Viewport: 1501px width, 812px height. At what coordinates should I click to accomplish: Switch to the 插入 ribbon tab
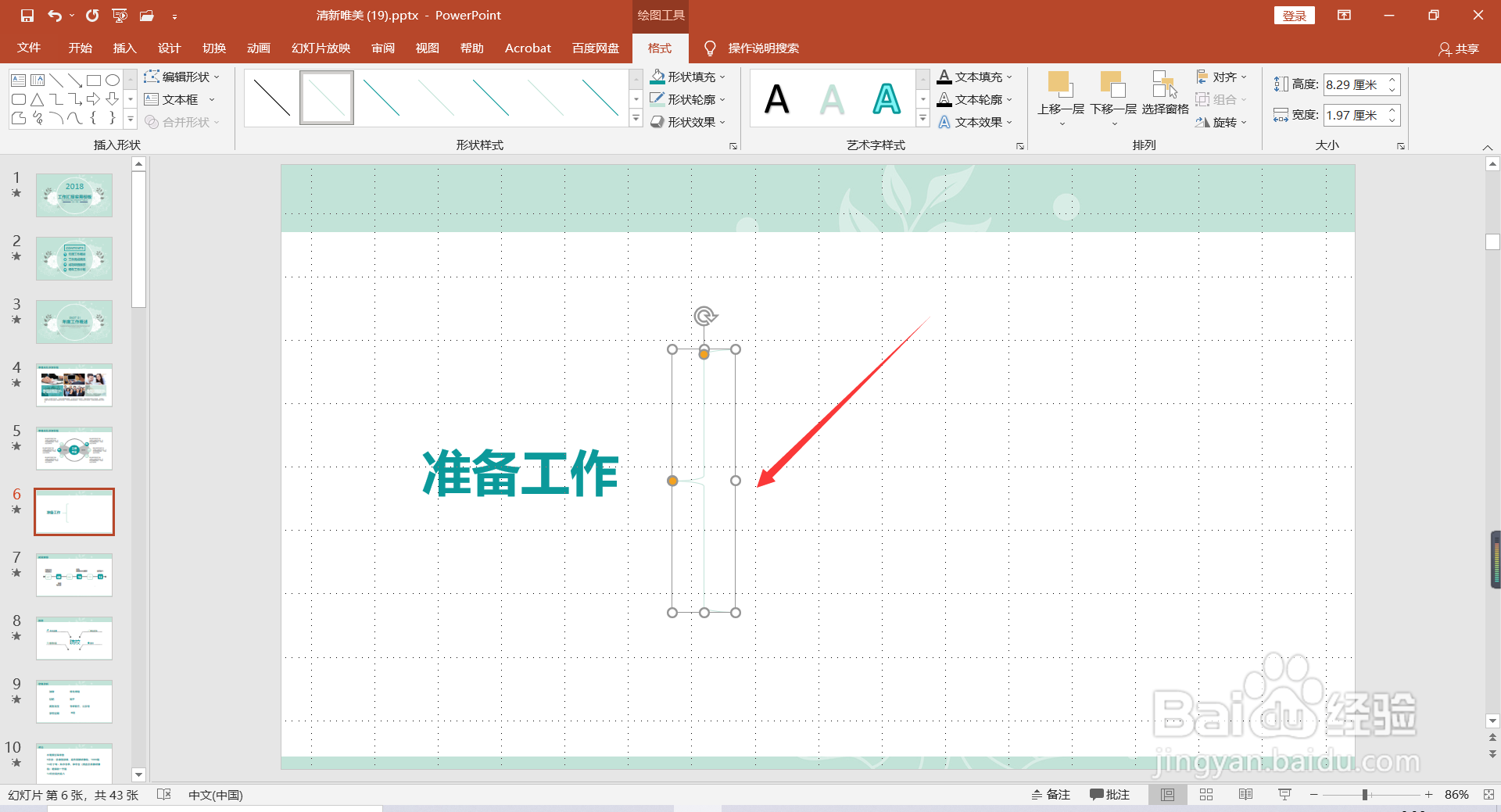(x=124, y=48)
